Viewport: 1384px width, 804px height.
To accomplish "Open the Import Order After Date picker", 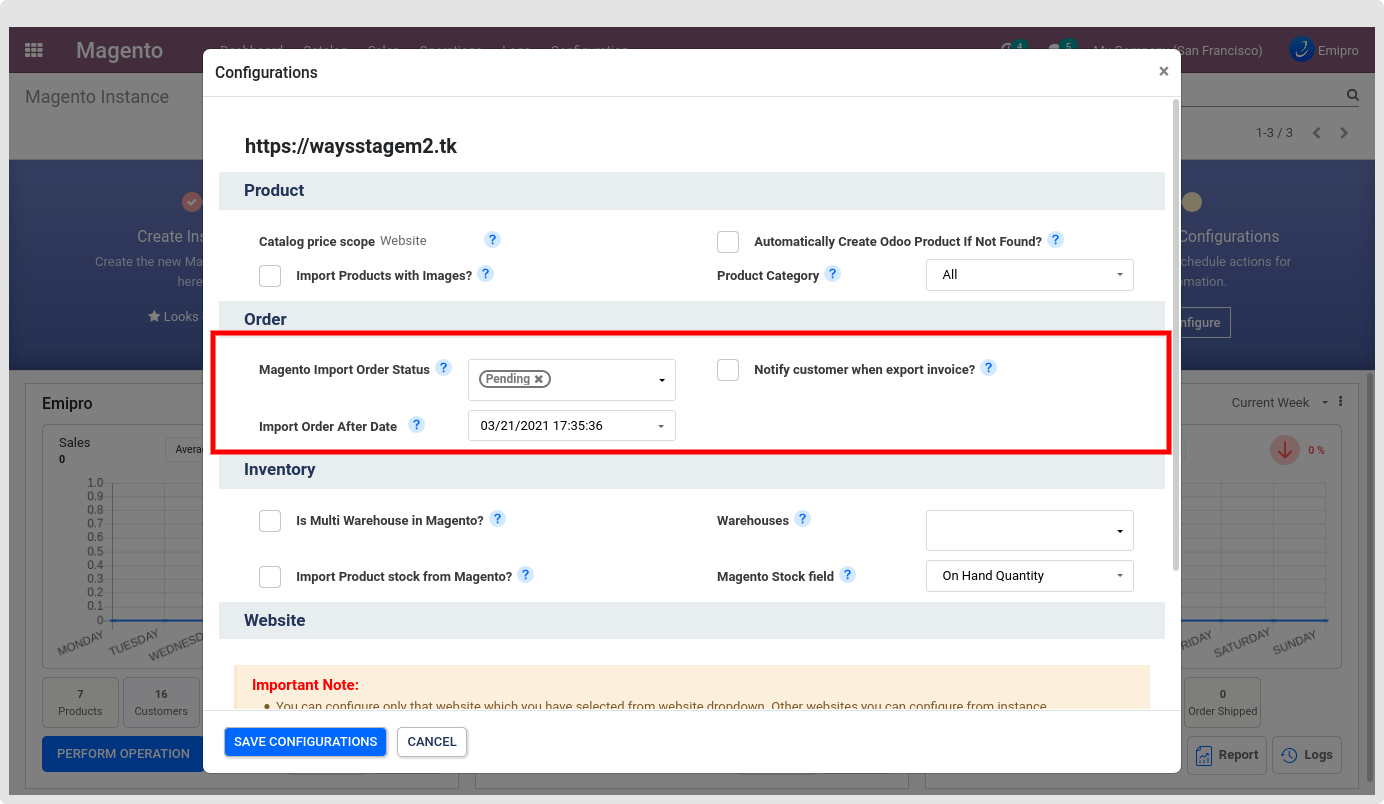I will pos(572,426).
